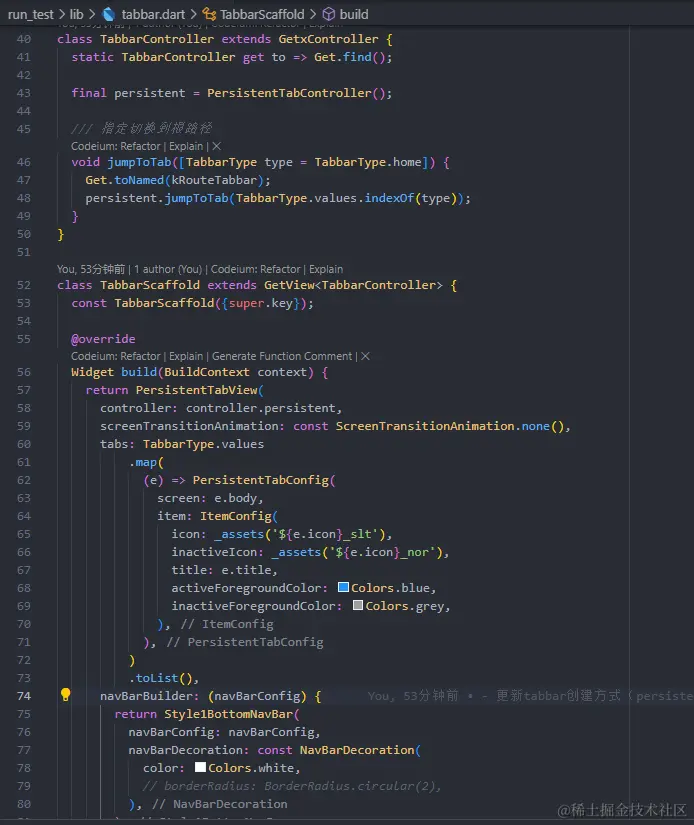694x825 pixels.
Task: Click the Dart file icon in breadcrumb
Action: pos(109,14)
